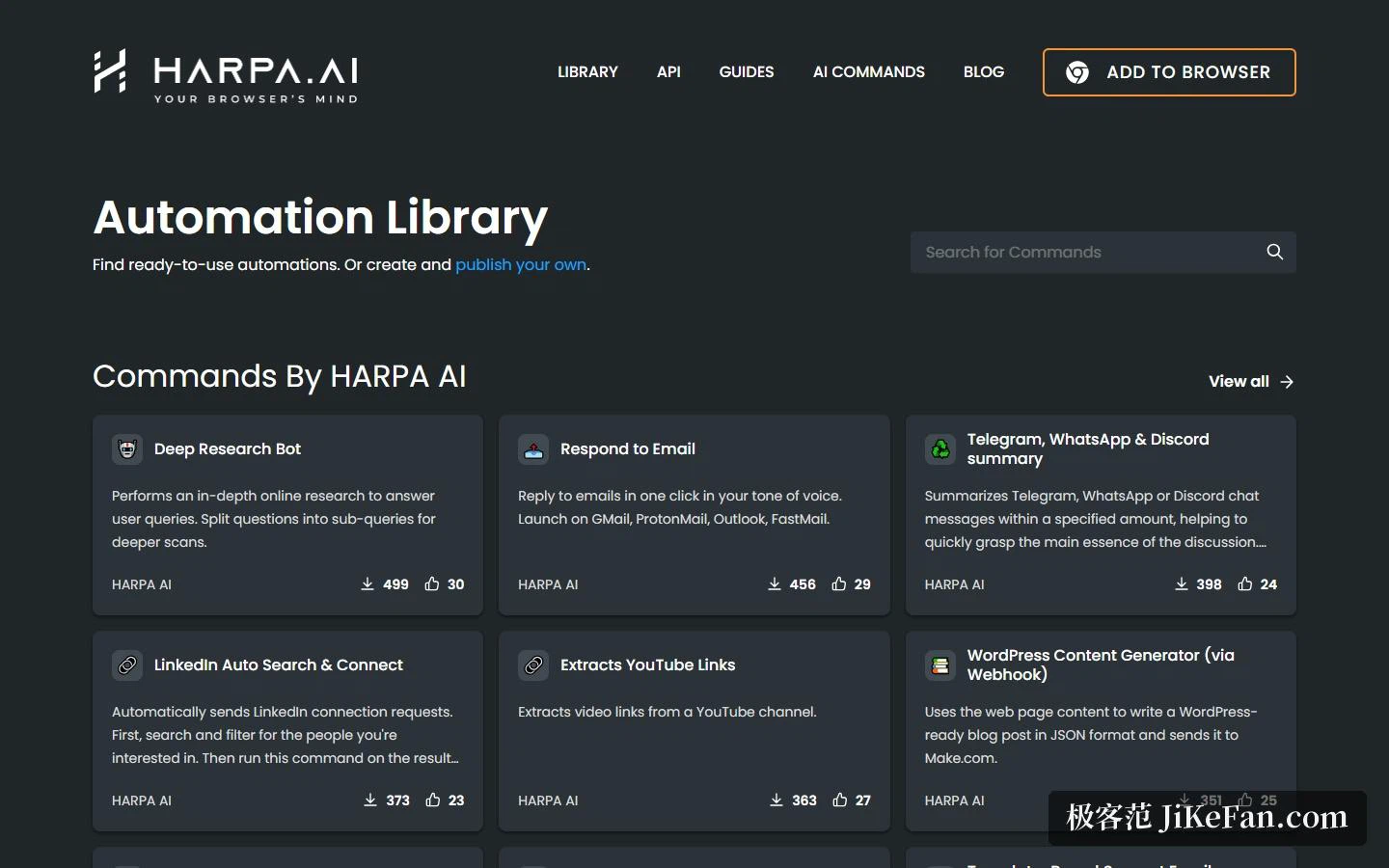The height and width of the screenshot is (868, 1389).
Task: Click download icon on Extracts YouTube Links
Action: pyautogui.click(x=776, y=800)
